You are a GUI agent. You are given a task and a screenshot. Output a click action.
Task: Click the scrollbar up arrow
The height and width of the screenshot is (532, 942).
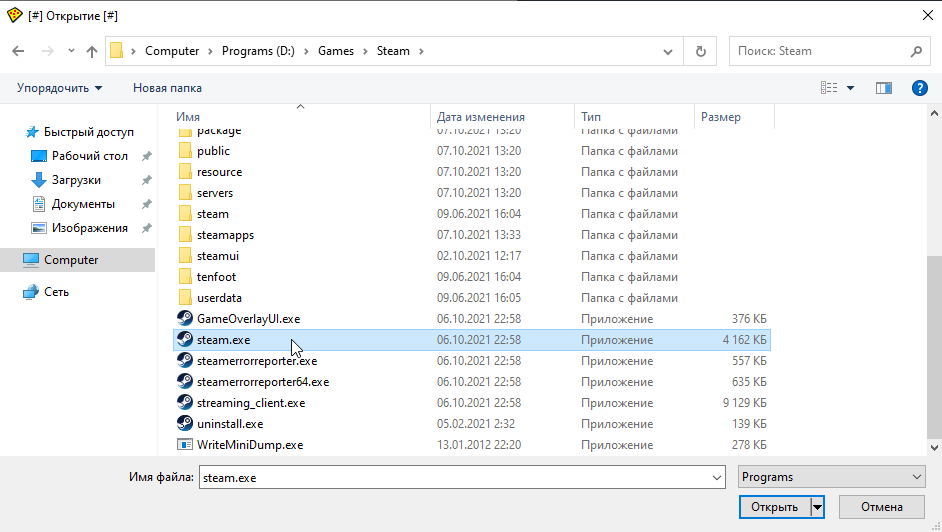coord(934,113)
